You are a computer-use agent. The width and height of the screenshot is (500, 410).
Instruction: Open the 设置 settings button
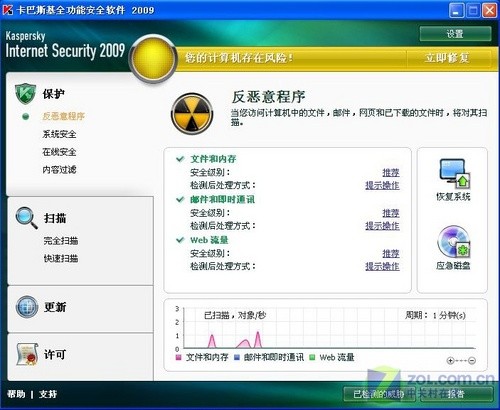(x=455, y=34)
